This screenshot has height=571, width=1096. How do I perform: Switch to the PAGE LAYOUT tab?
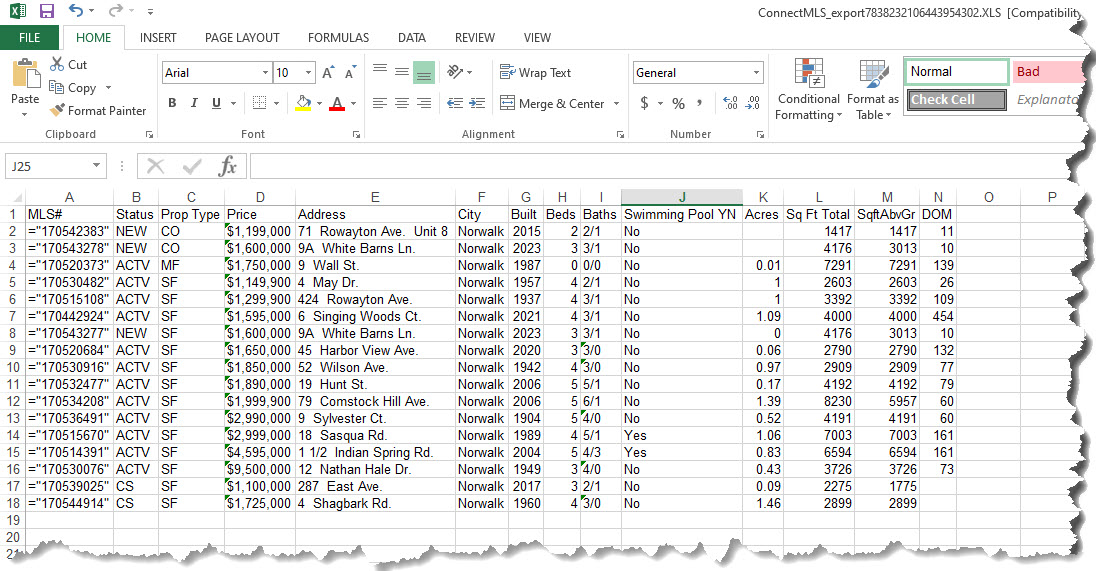(242, 38)
